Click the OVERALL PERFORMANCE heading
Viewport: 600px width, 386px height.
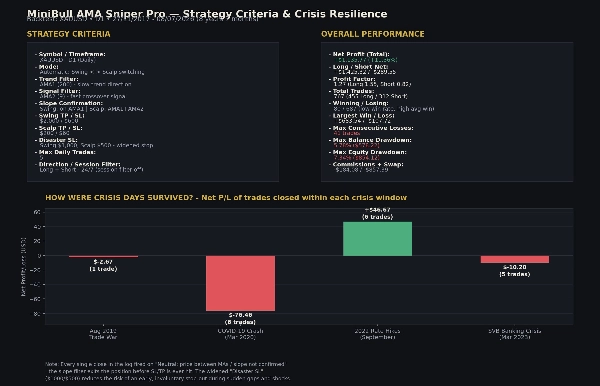pyautogui.click(x=373, y=34)
